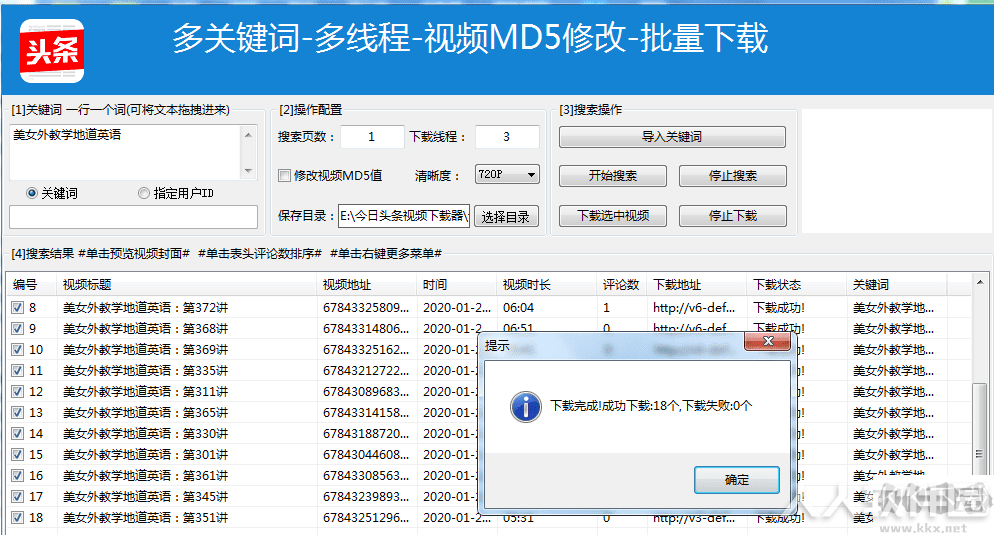Uncheck the checkbox for row 18
The image size is (994, 535).
[x=17, y=517]
